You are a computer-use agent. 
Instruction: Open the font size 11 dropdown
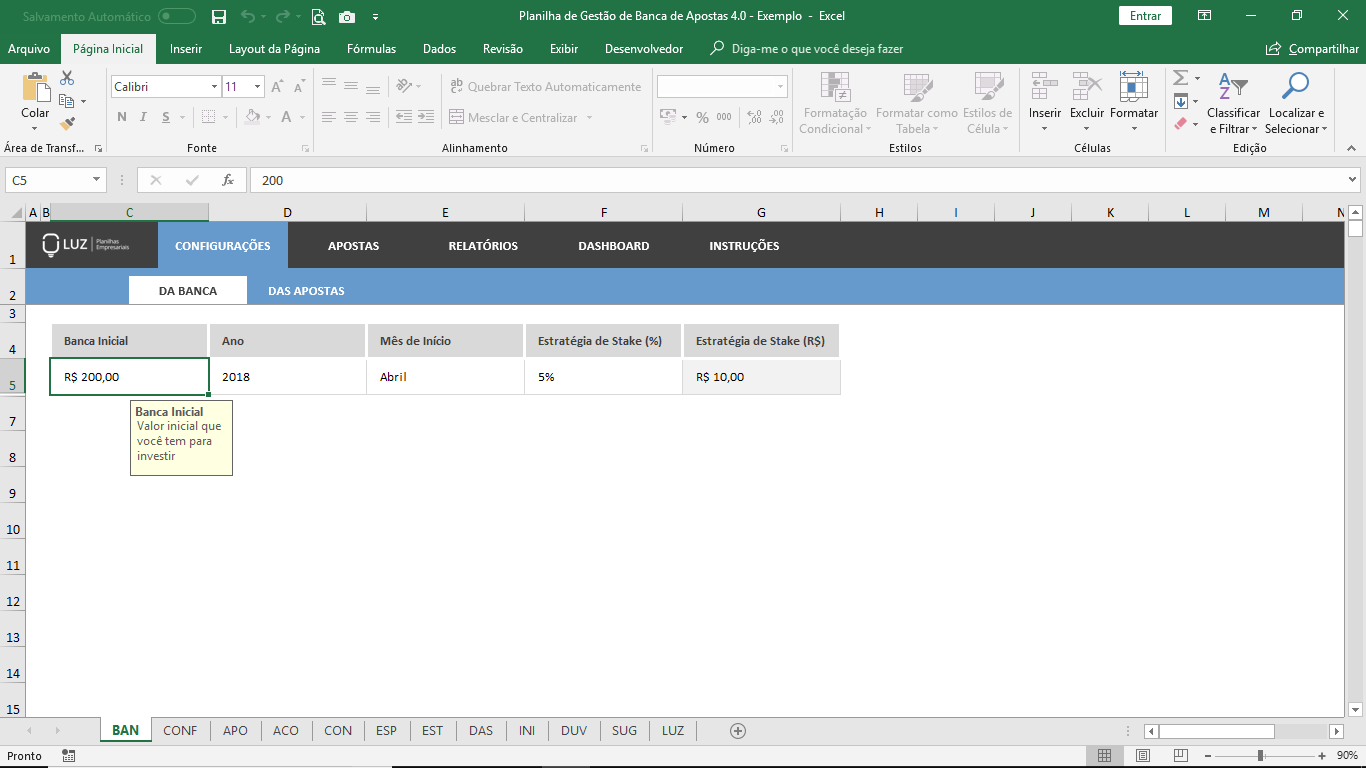(x=257, y=87)
